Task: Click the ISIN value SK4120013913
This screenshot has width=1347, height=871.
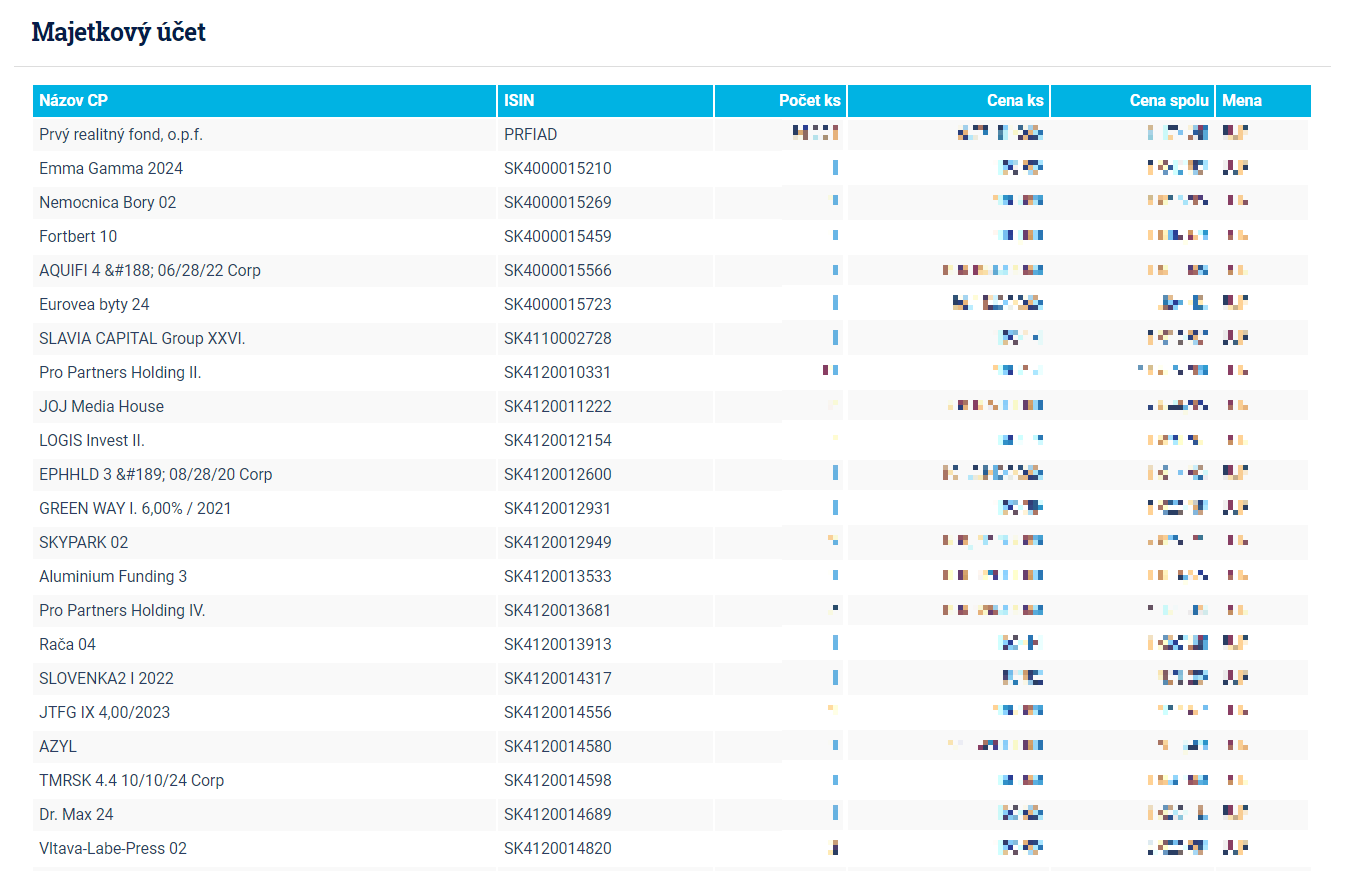Action: pyautogui.click(x=558, y=644)
